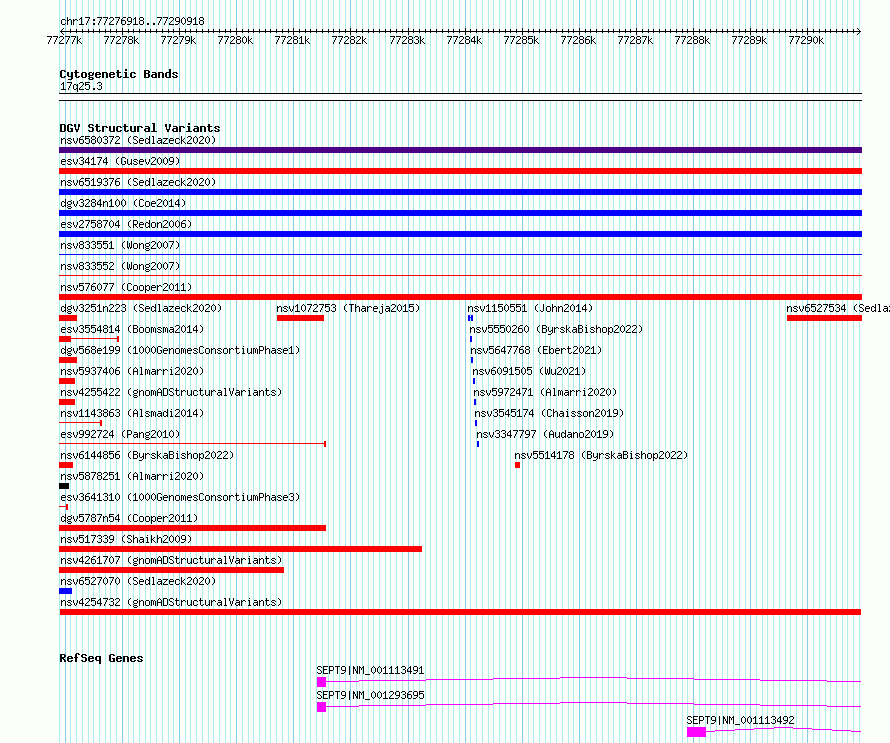Open nsv833551 (Wong2007) variant entry

point(120,245)
